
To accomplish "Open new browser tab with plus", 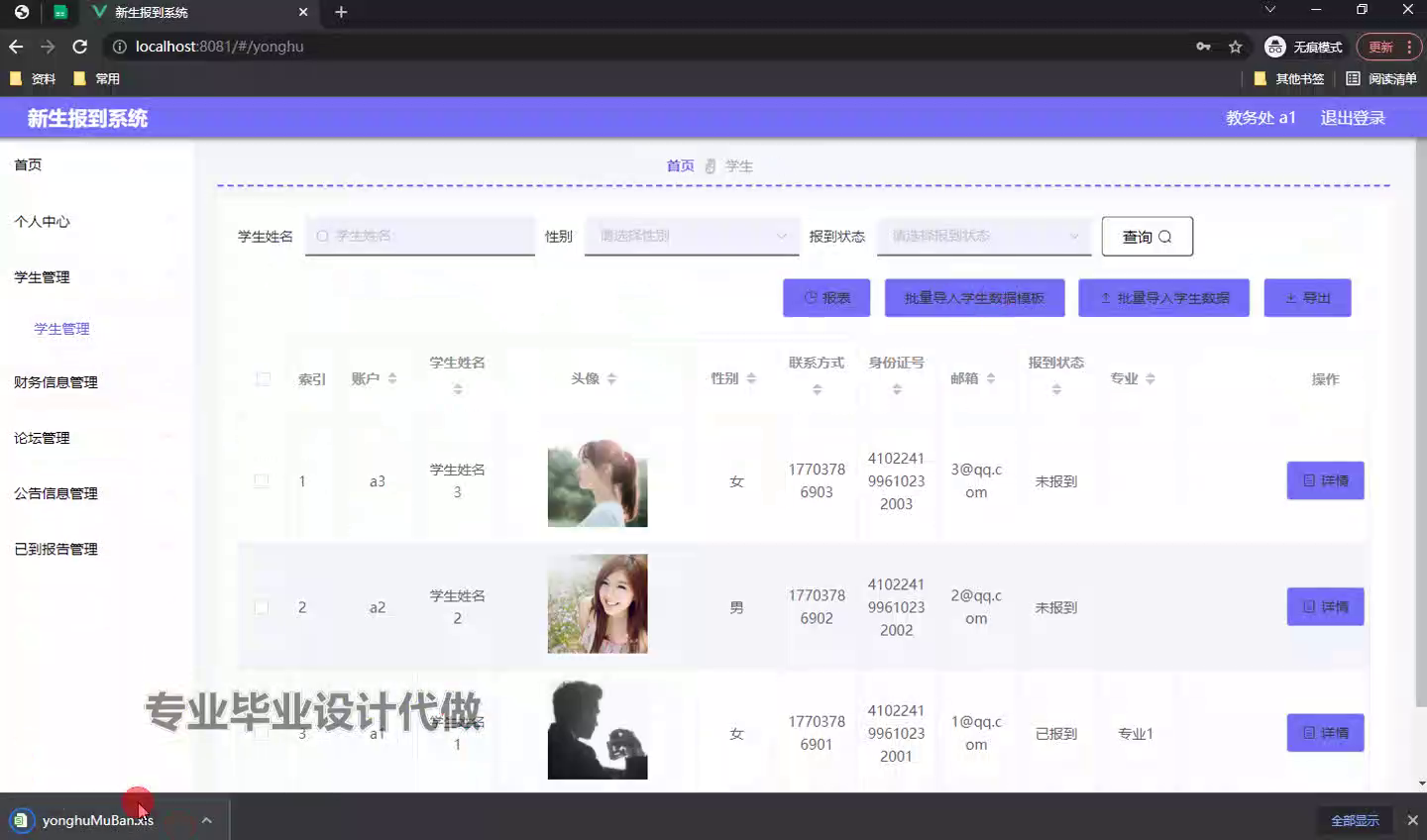I will tap(341, 12).
